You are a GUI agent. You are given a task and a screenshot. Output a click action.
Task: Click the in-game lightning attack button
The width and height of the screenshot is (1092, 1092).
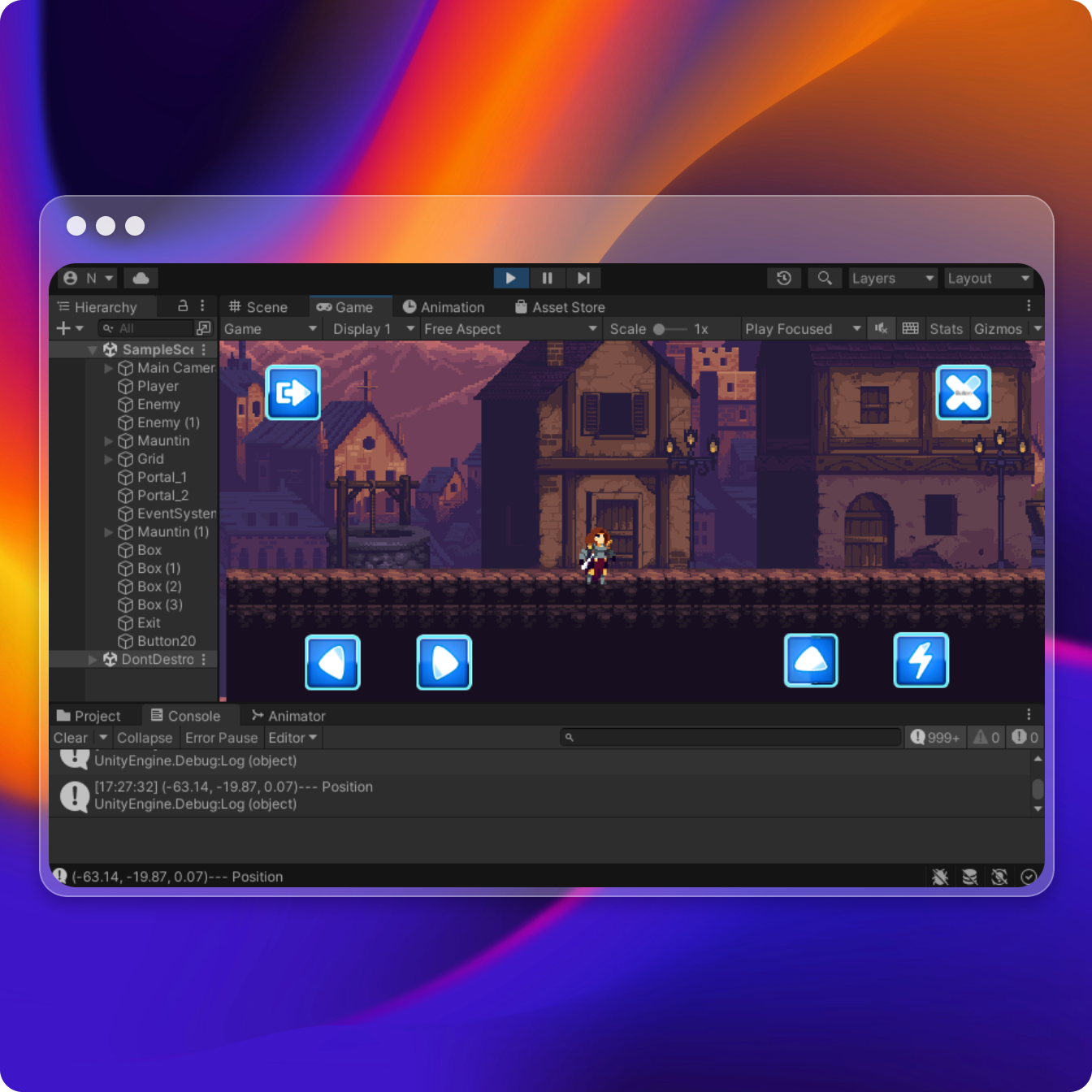tap(921, 661)
